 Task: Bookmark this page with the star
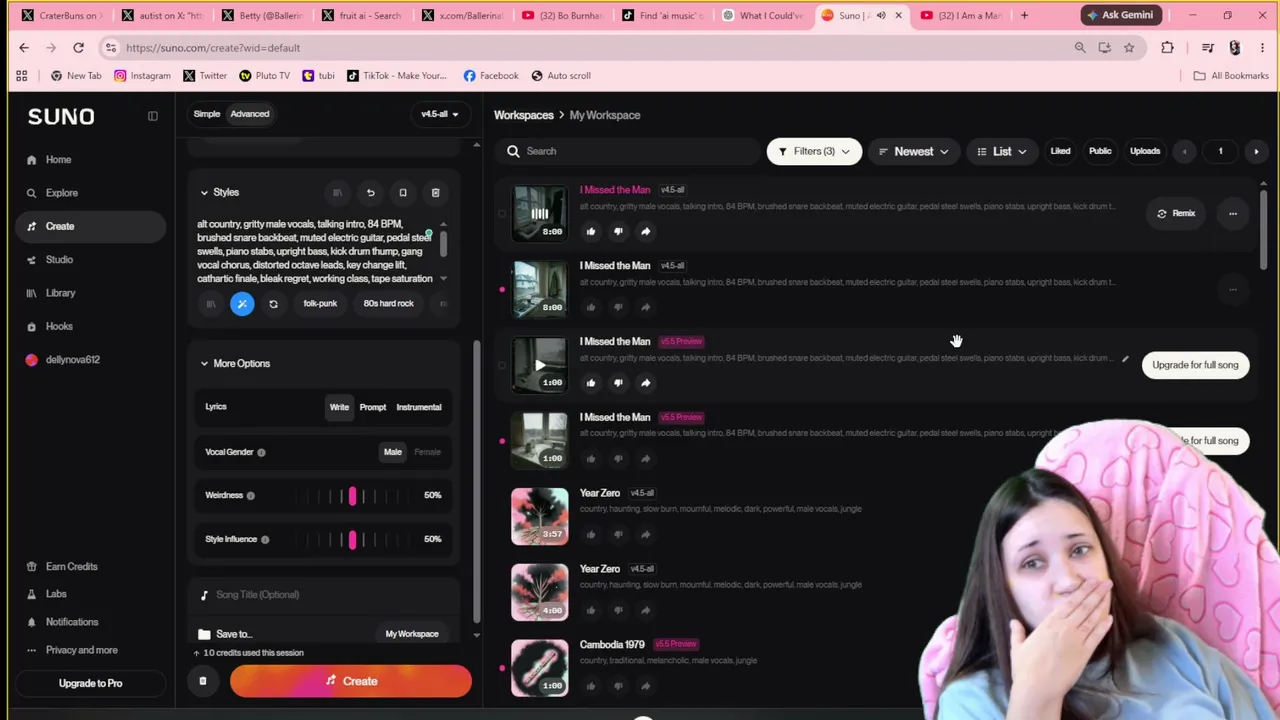coord(1129,47)
